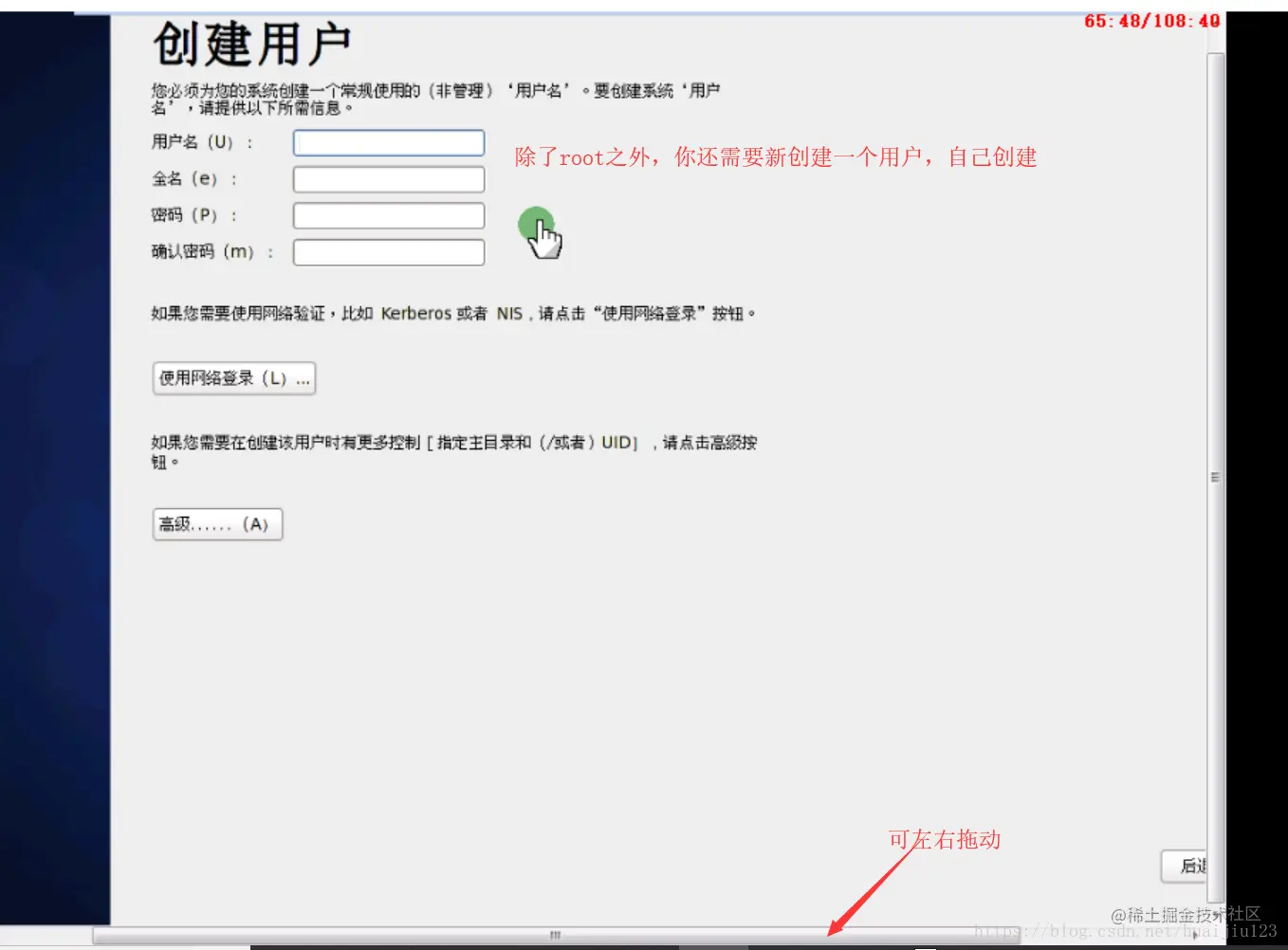Click the vertical scrollbar handle marker
Image resolution: width=1288 pixels, height=950 pixels.
[x=1215, y=474]
